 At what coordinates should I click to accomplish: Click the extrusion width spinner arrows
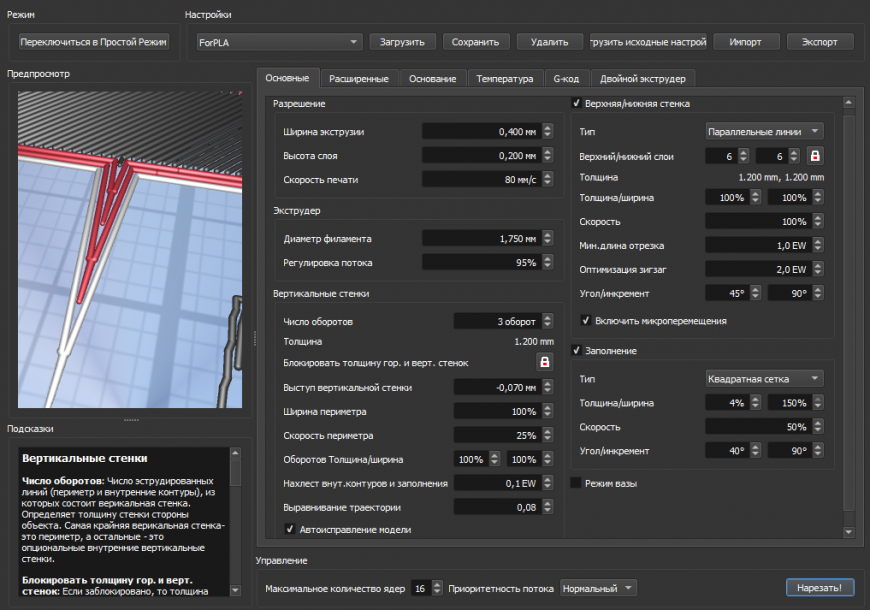click(x=548, y=132)
